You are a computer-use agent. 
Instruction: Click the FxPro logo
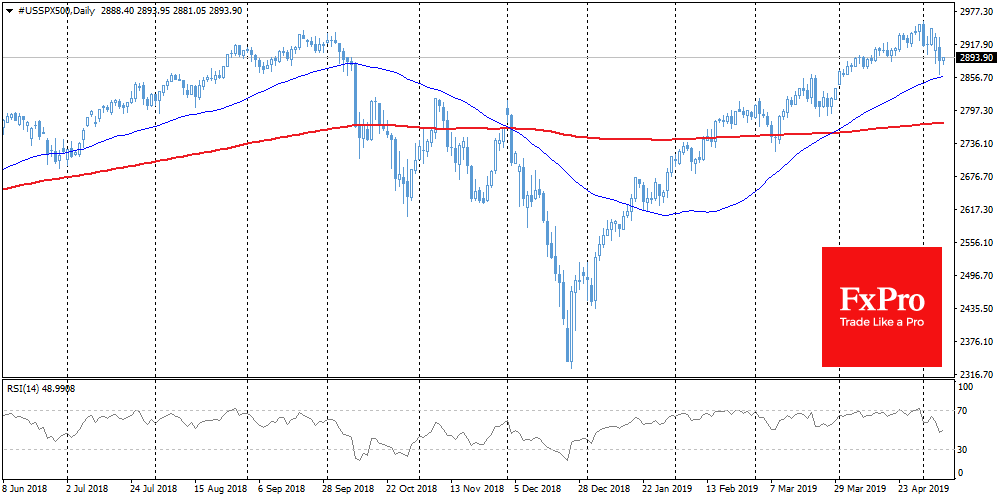click(881, 299)
